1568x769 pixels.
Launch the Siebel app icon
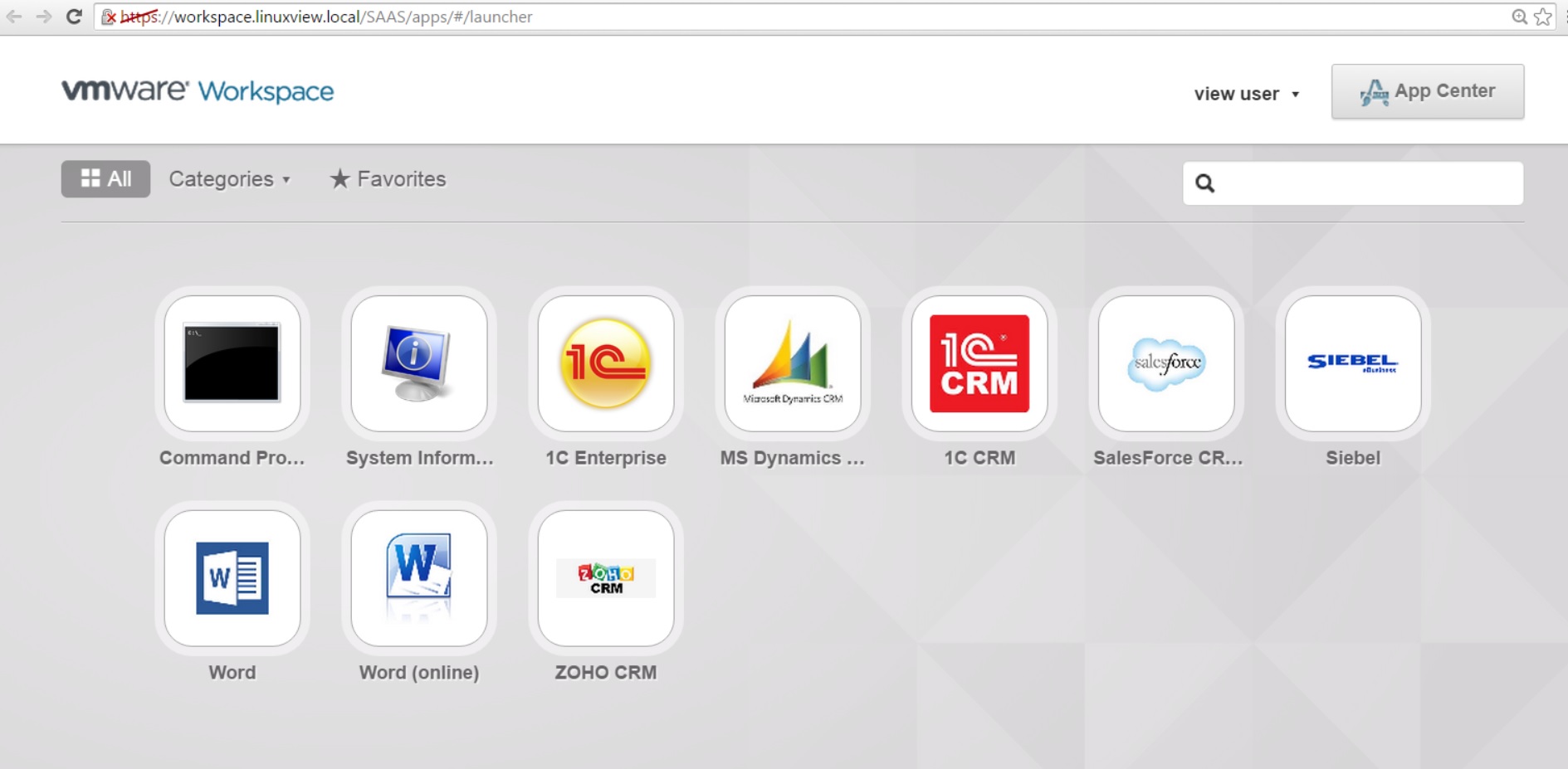1353,363
